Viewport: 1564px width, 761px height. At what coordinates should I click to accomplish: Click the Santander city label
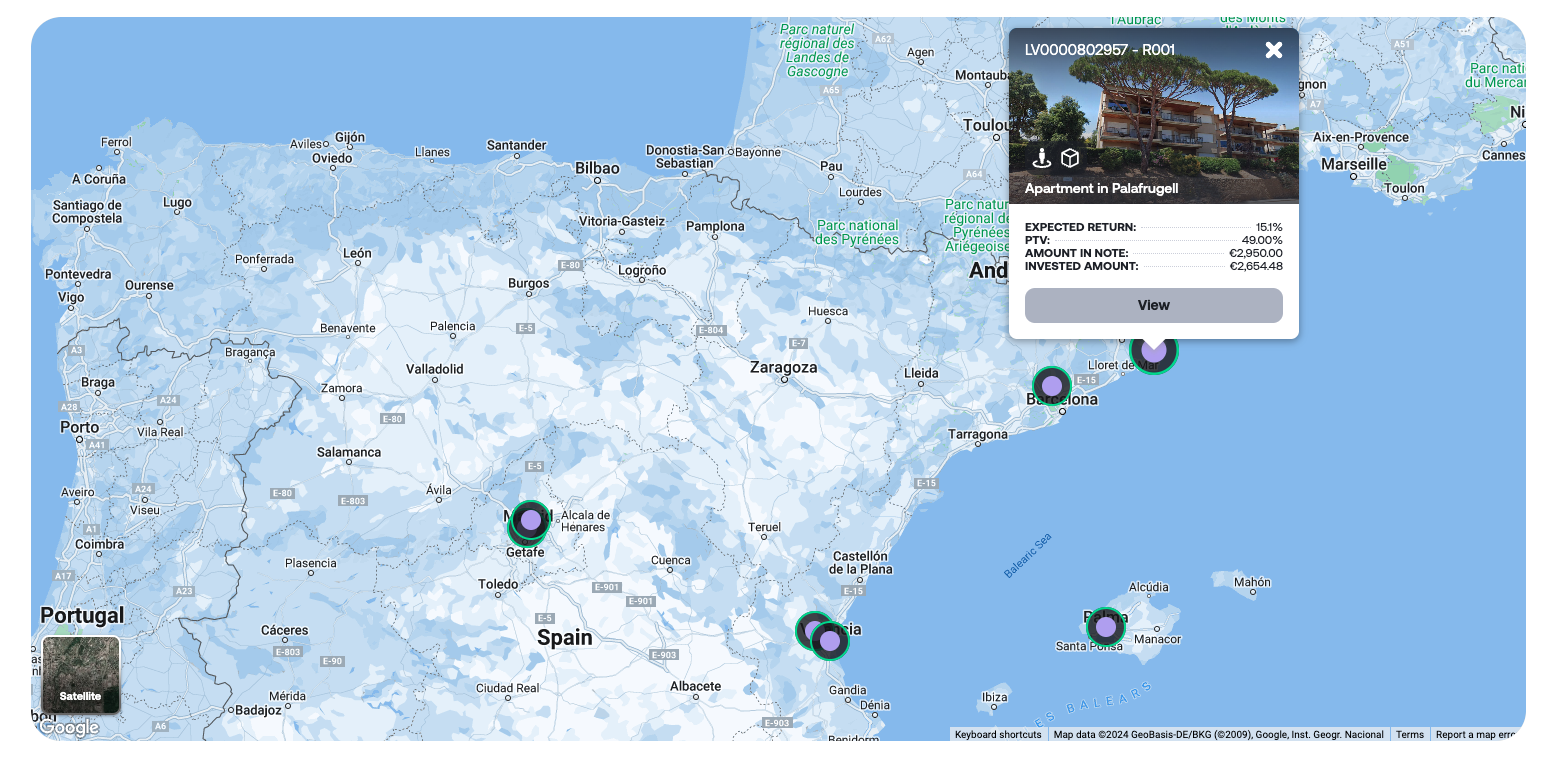(x=517, y=146)
